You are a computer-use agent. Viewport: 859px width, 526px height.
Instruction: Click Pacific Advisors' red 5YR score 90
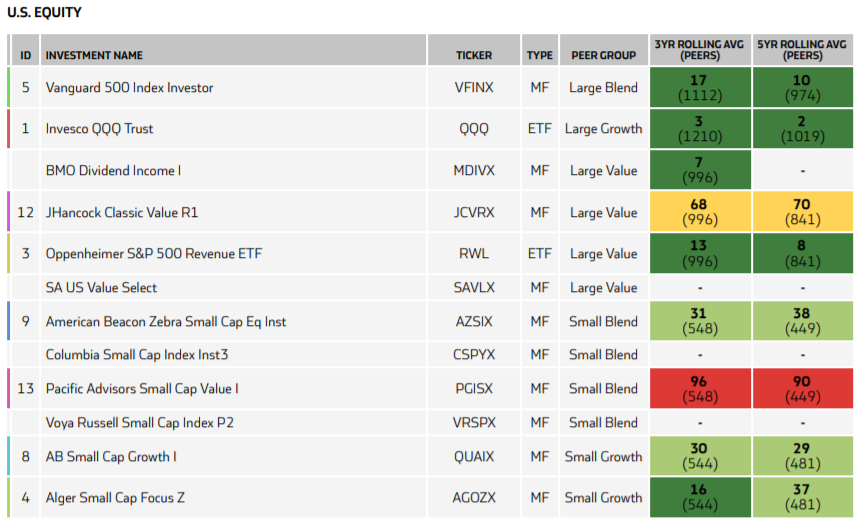coord(803,388)
